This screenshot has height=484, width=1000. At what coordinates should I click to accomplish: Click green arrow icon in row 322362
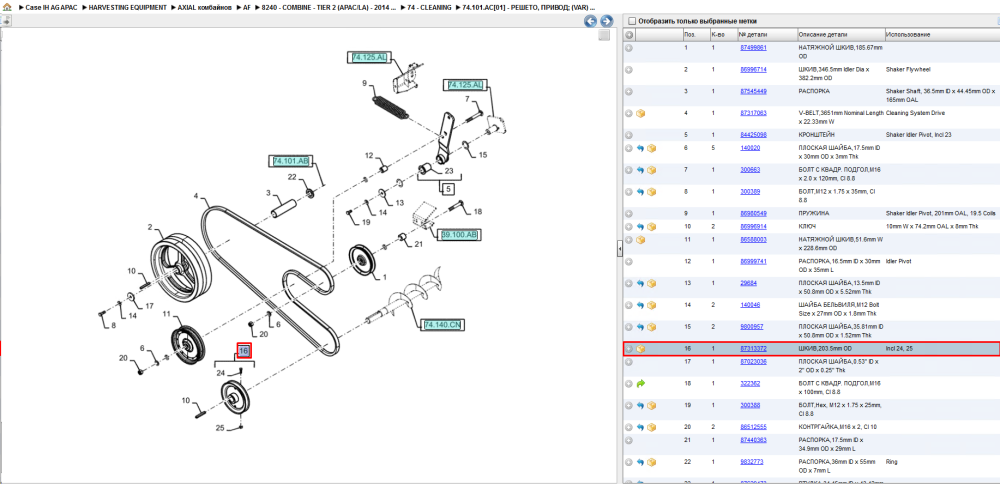[x=641, y=383]
